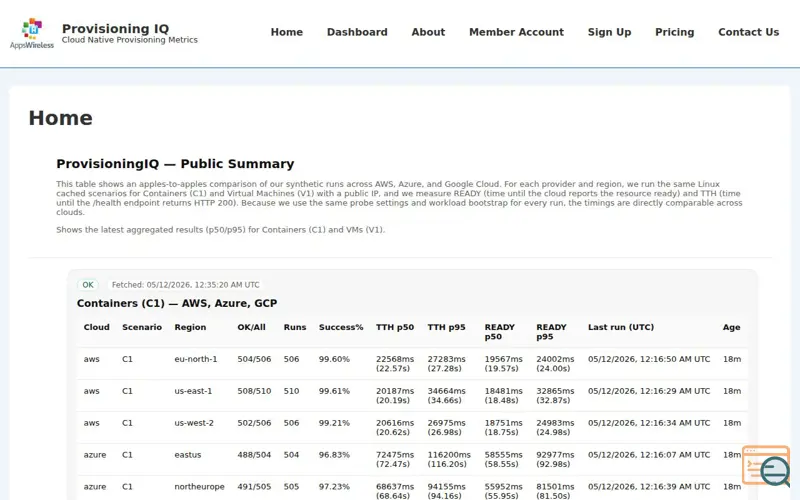The height and width of the screenshot is (500, 800).
Task: Click the 12:16:07 AM UTC last run cell
Action: [649, 455]
